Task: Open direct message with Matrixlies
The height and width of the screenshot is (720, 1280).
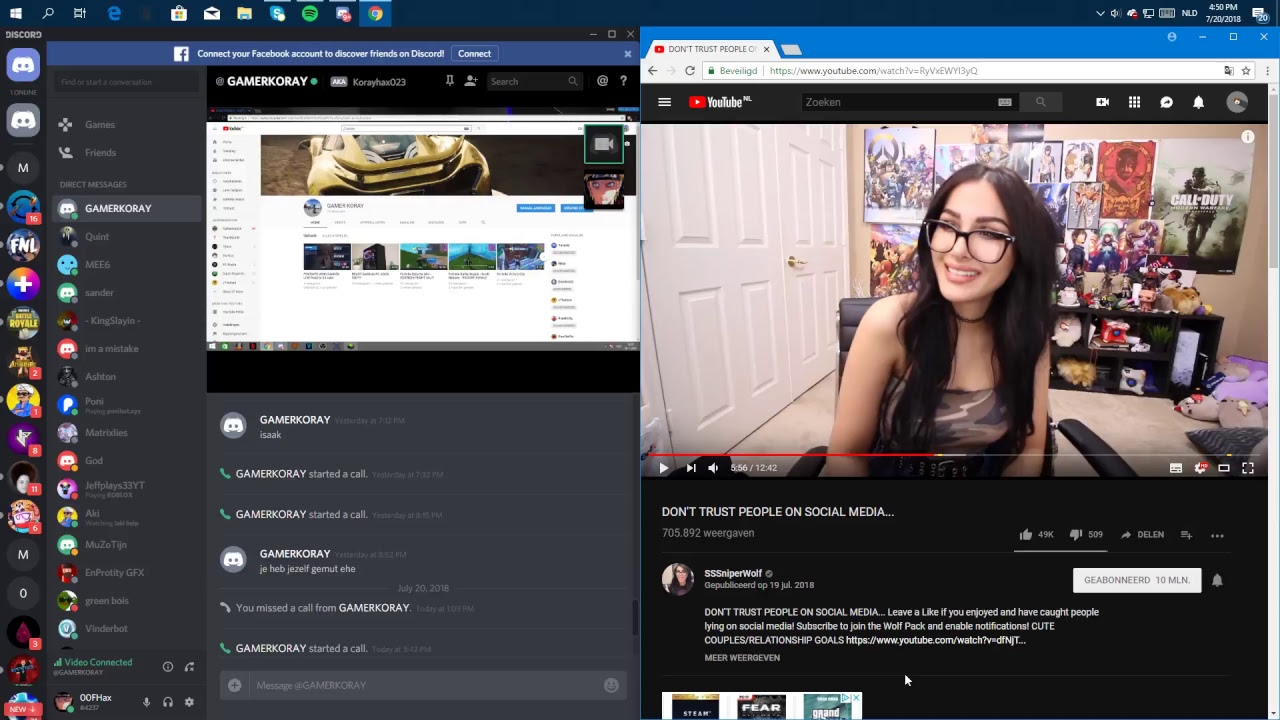Action: (x=127, y=433)
